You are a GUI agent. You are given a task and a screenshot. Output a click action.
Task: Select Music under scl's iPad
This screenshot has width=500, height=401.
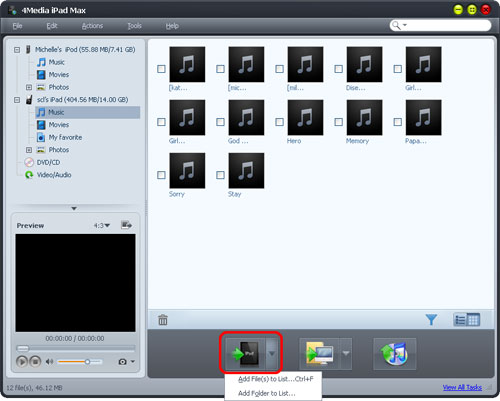88,112
